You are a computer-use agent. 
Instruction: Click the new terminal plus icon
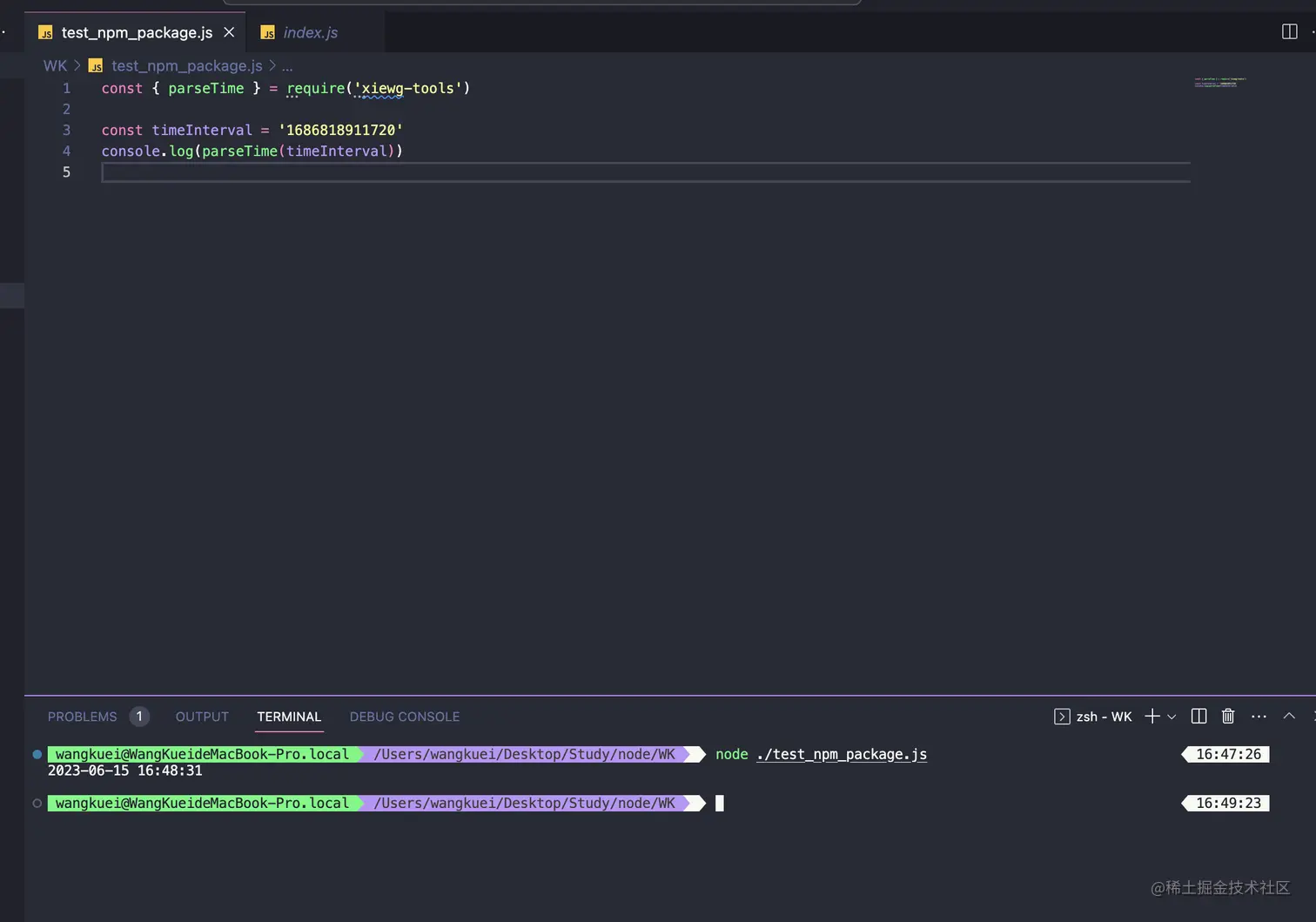click(1151, 717)
